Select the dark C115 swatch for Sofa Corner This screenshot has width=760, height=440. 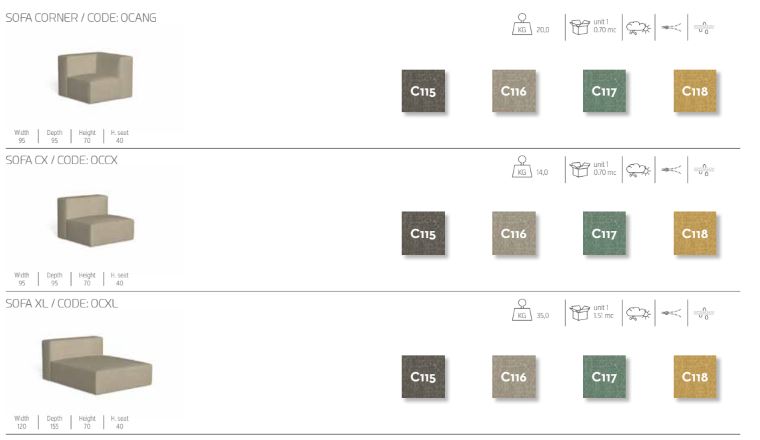(422, 91)
